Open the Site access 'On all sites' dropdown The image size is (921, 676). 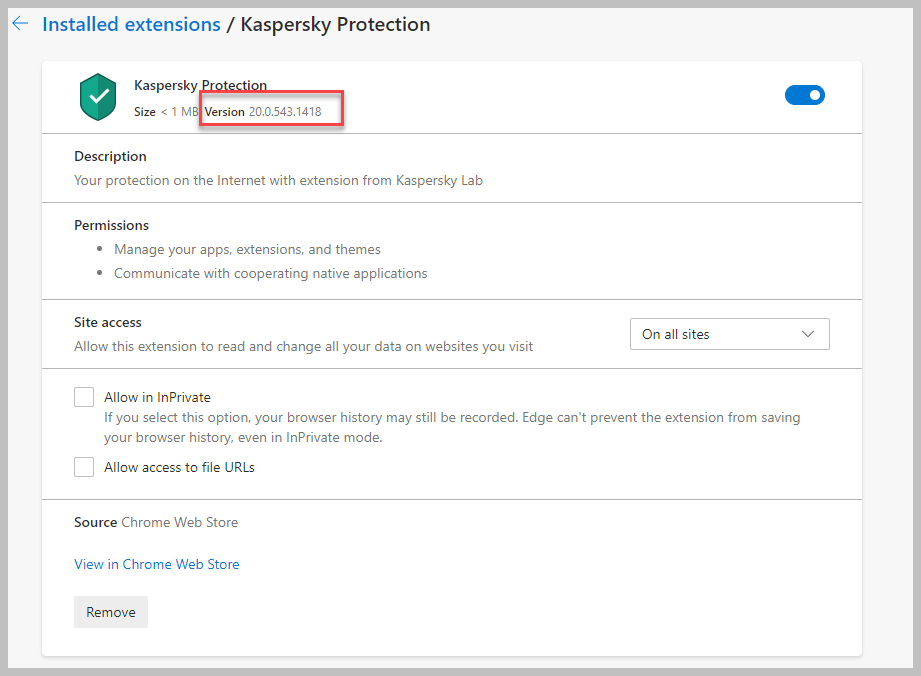[730, 334]
